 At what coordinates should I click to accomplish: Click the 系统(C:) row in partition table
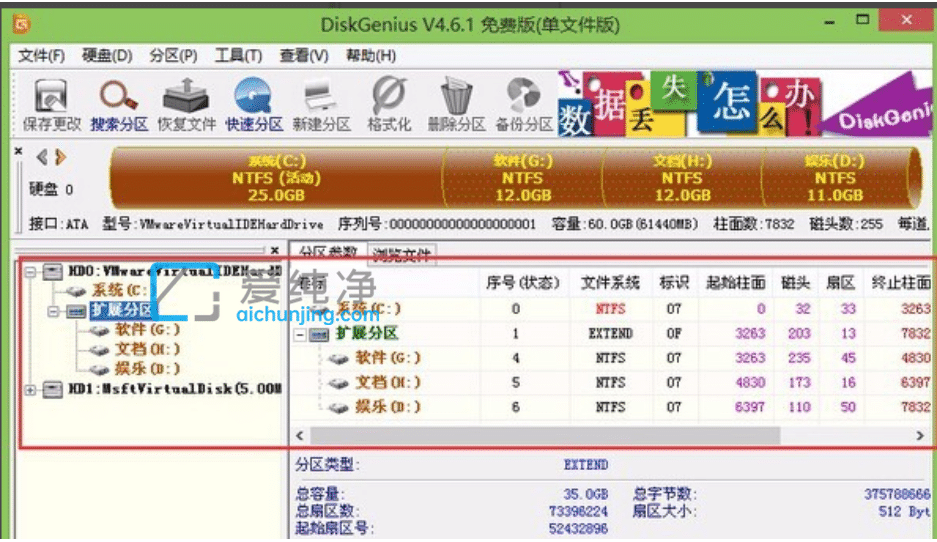pos(613,309)
